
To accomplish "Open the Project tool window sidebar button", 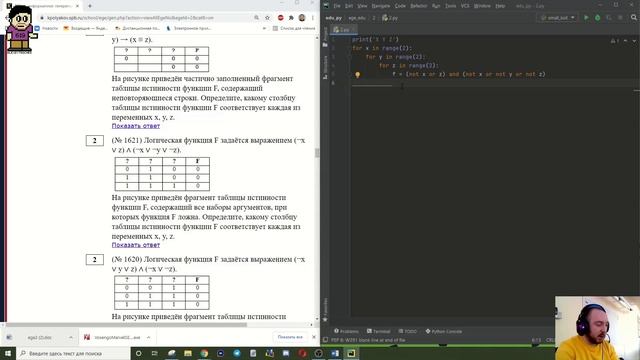I will click(325, 37).
